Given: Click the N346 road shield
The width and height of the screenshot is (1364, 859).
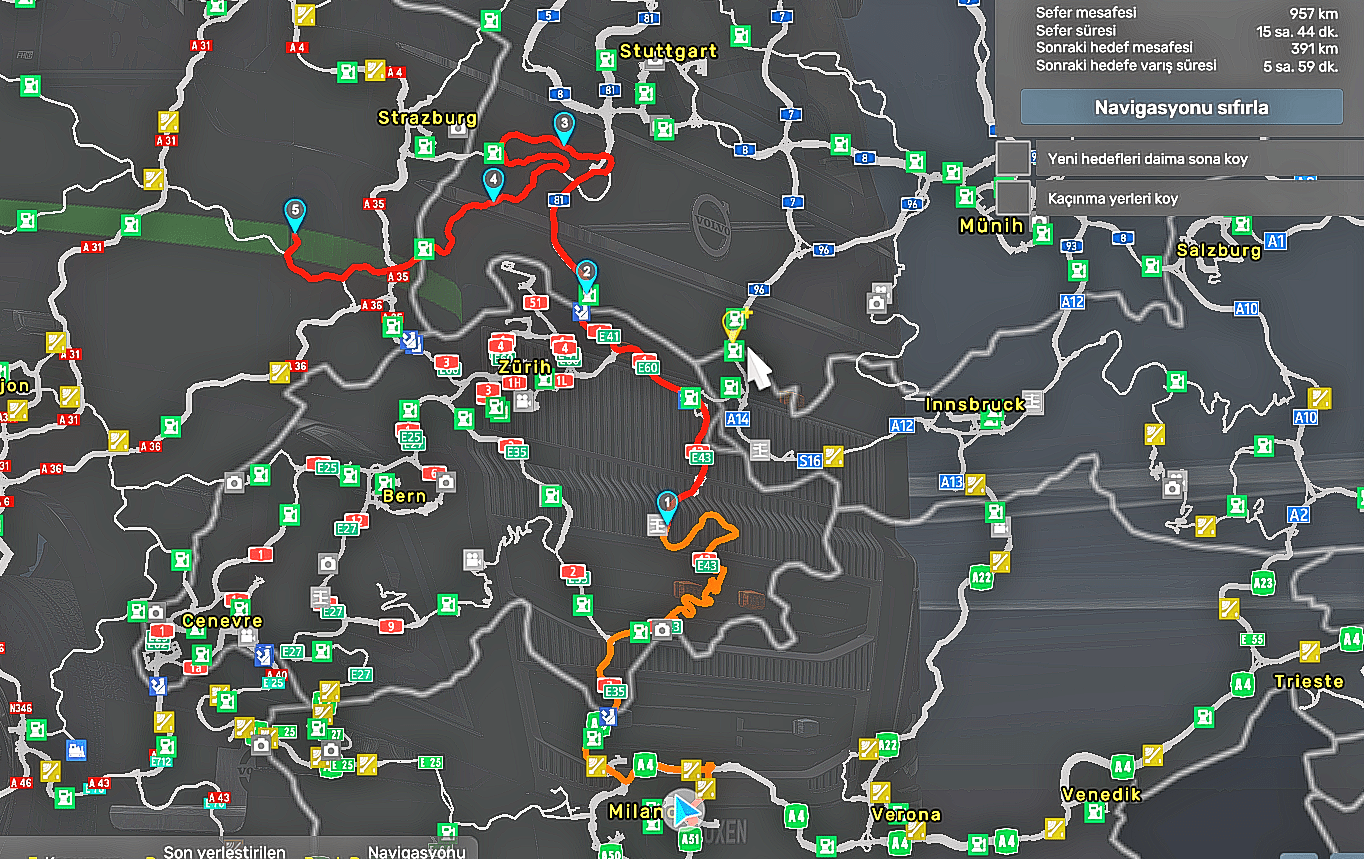Looking at the screenshot, I should (21, 709).
